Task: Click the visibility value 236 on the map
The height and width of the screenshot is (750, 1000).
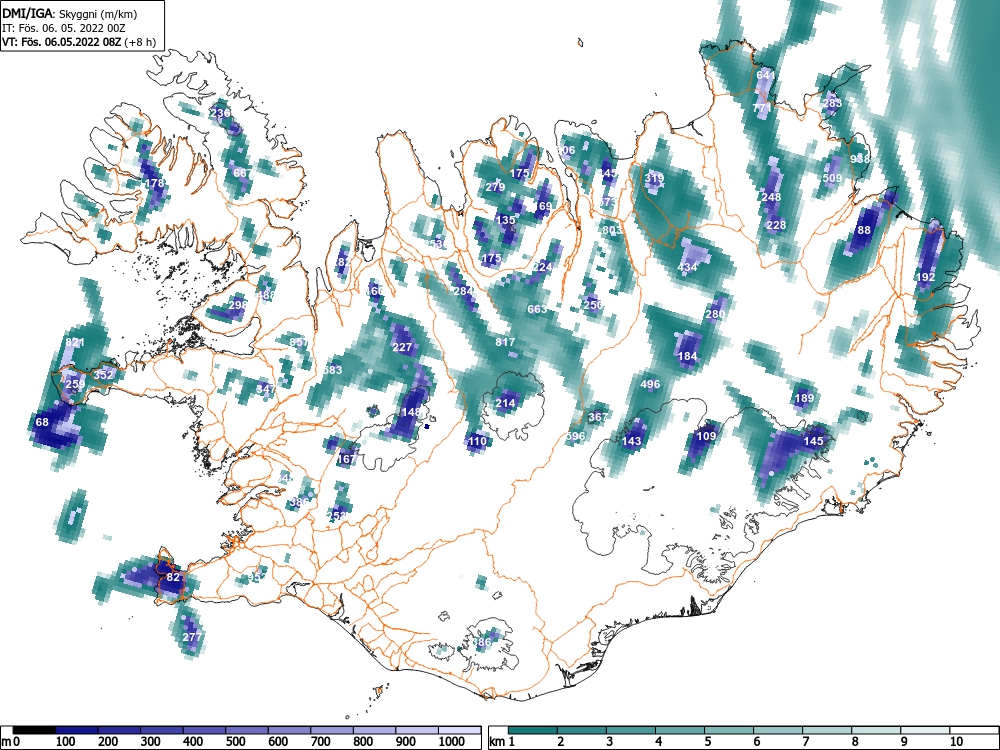Action: [x=220, y=114]
